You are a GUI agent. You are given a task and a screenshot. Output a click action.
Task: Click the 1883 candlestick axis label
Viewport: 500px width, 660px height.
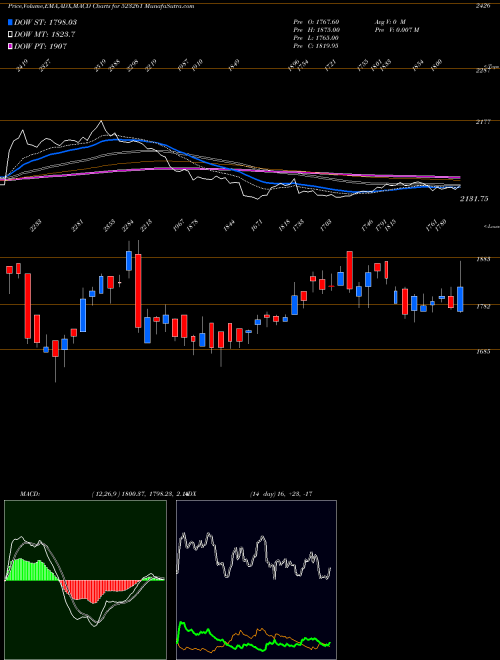483,259
